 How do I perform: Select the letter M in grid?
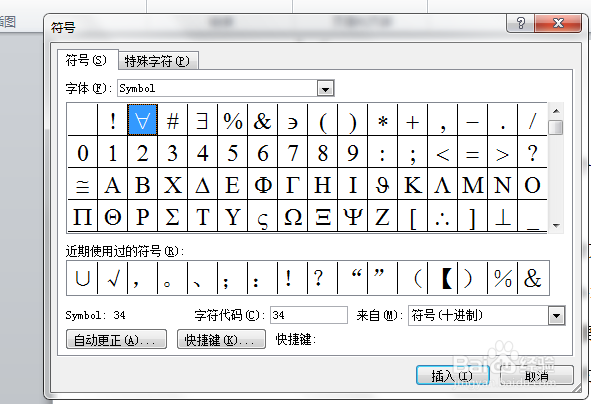pyautogui.click(x=472, y=184)
